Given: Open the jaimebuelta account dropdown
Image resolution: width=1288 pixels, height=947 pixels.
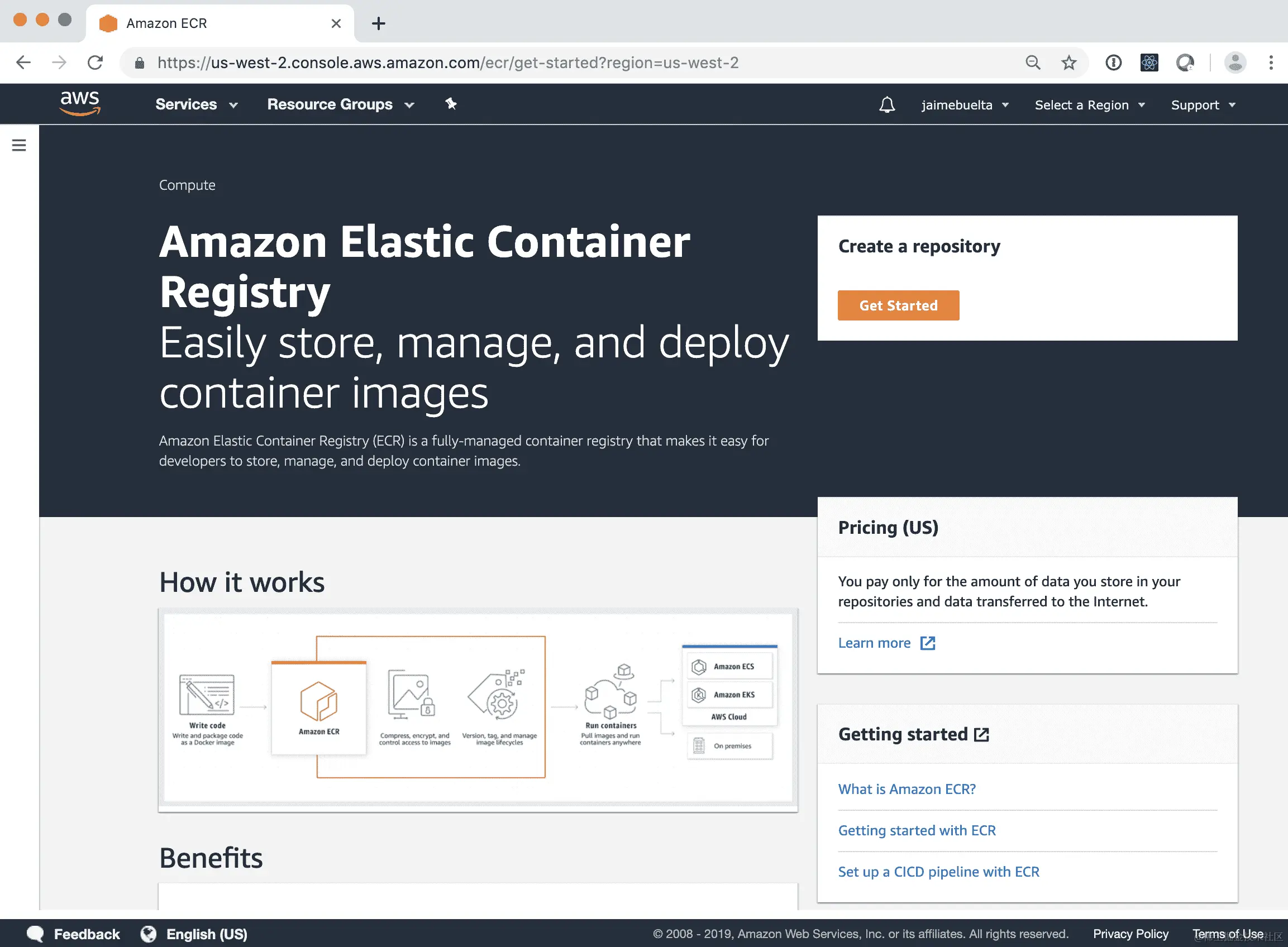Looking at the screenshot, I should pyautogui.click(x=965, y=105).
